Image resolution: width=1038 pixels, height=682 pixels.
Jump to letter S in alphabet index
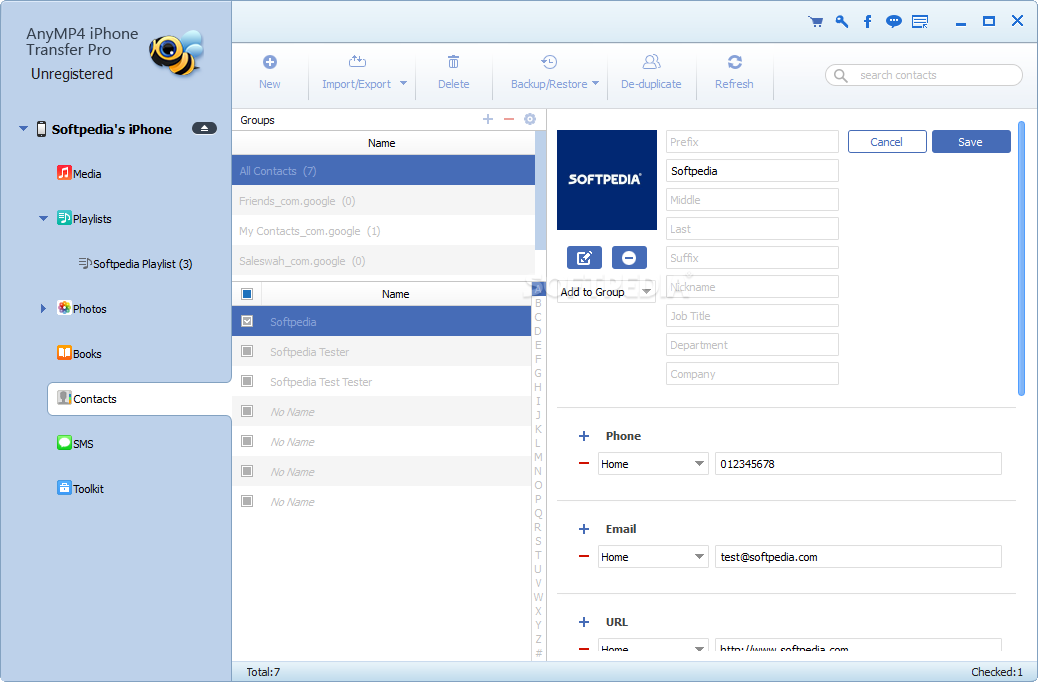(538, 541)
